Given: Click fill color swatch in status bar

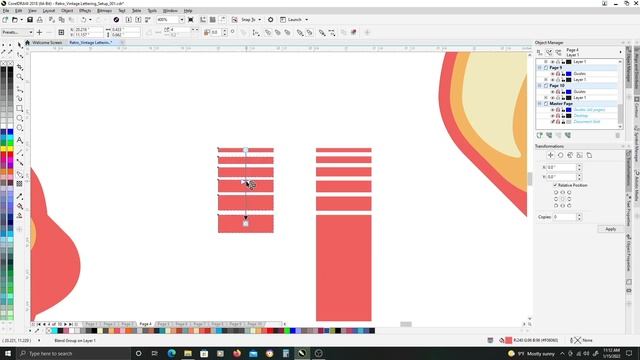Looking at the screenshot, I should point(509,340).
